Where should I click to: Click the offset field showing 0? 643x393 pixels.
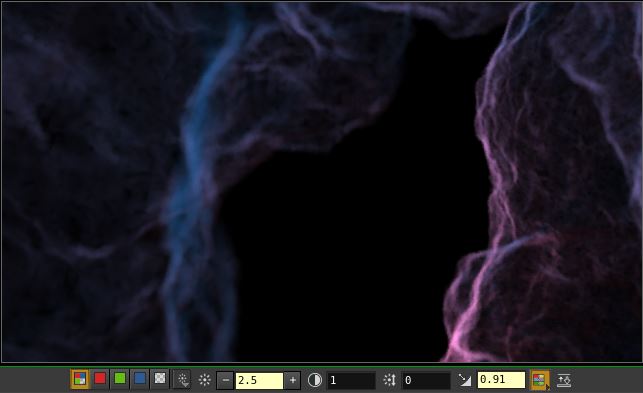coord(426,380)
